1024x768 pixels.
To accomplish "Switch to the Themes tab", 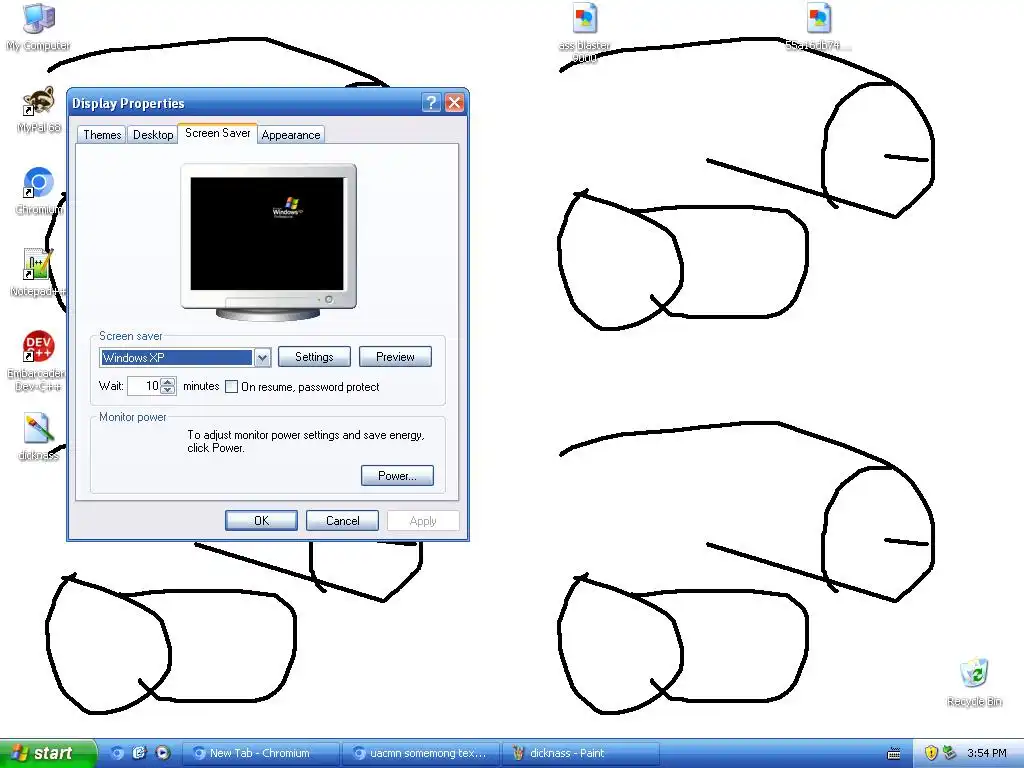I will [x=102, y=135].
